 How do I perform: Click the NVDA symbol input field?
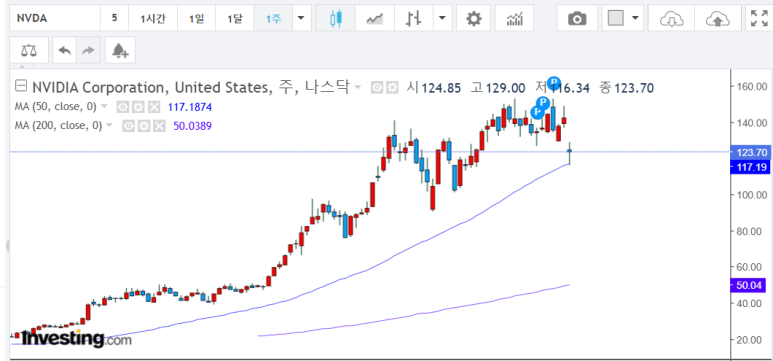(x=55, y=18)
